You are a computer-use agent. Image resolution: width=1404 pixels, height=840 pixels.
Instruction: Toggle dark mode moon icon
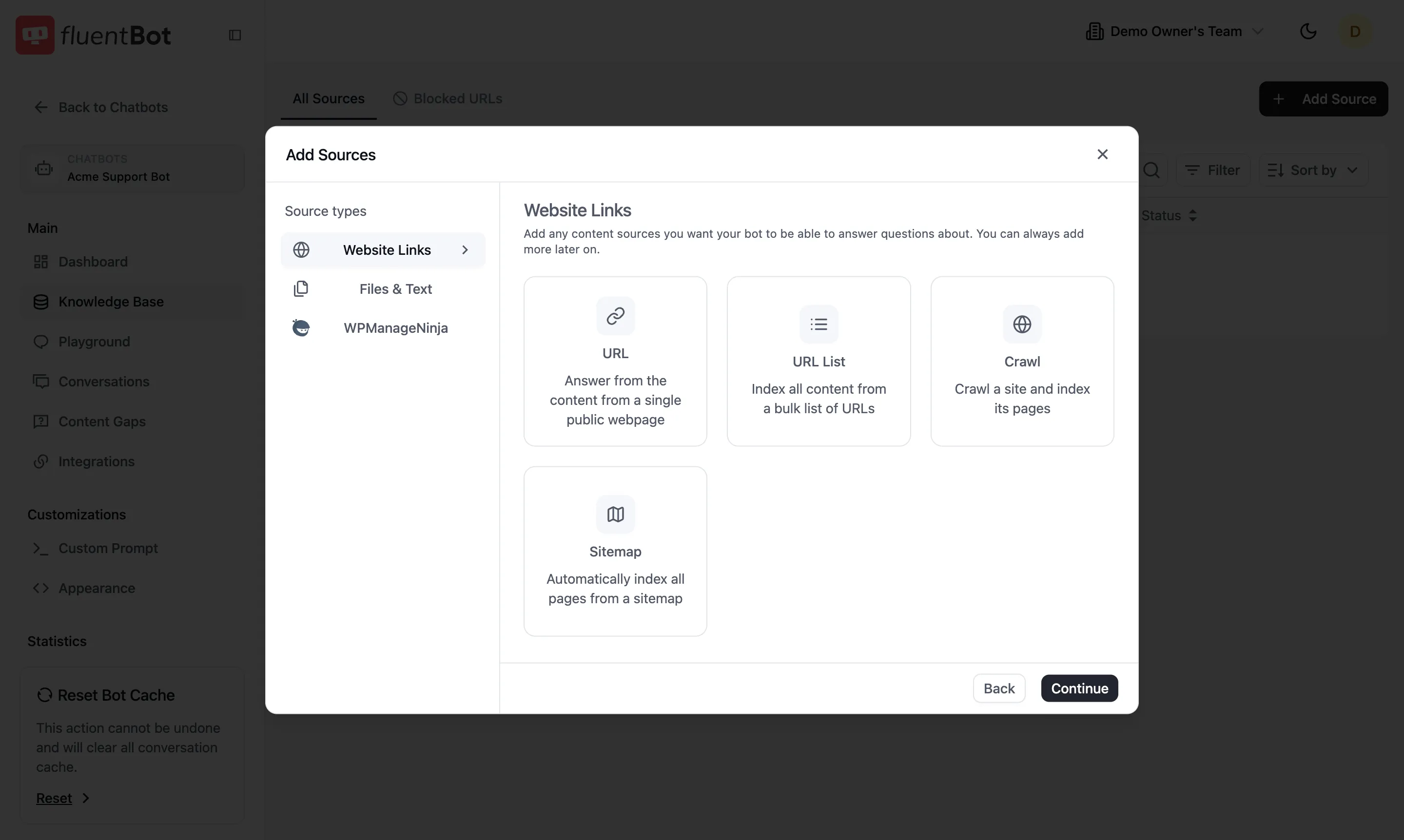1308,31
